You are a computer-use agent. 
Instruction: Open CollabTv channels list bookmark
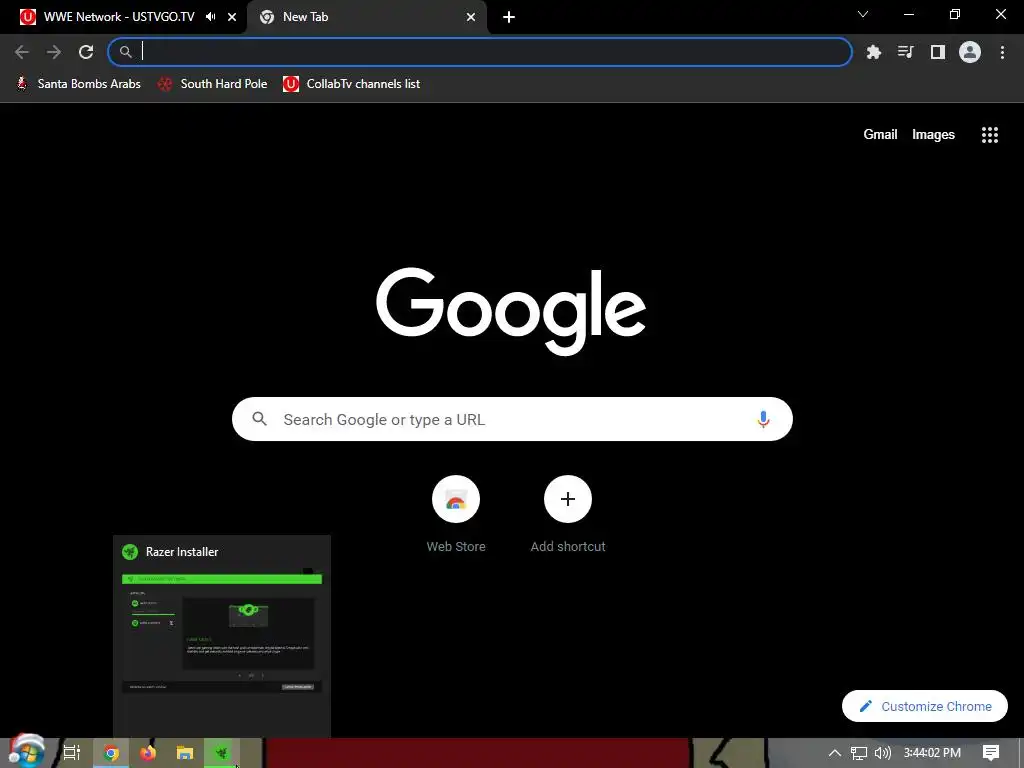tap(351, 84)
